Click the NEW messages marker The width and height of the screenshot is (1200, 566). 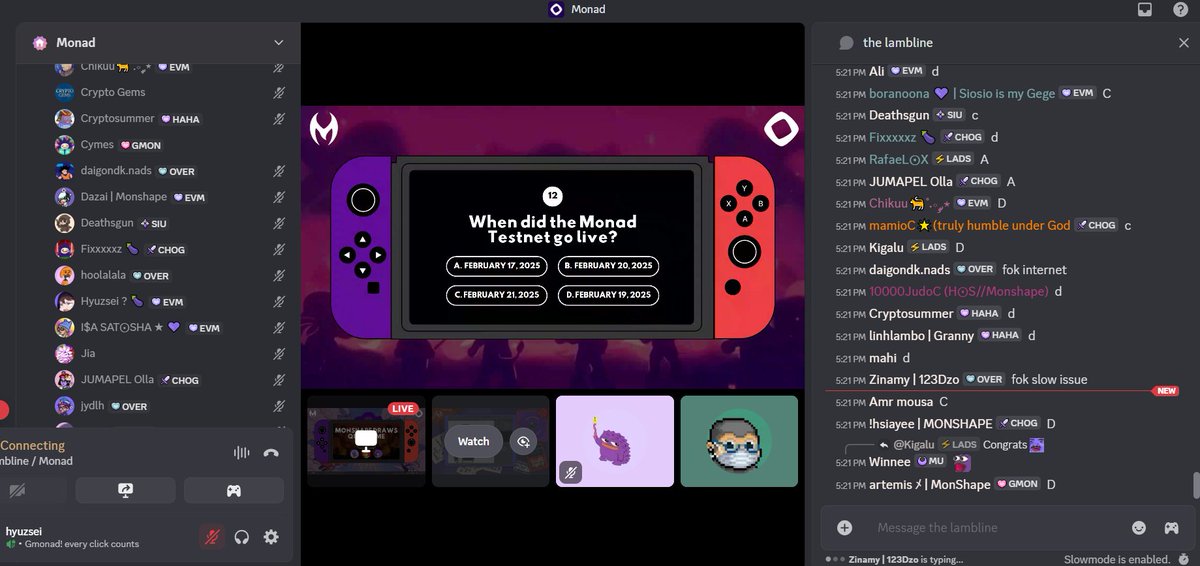point(1166,391)
